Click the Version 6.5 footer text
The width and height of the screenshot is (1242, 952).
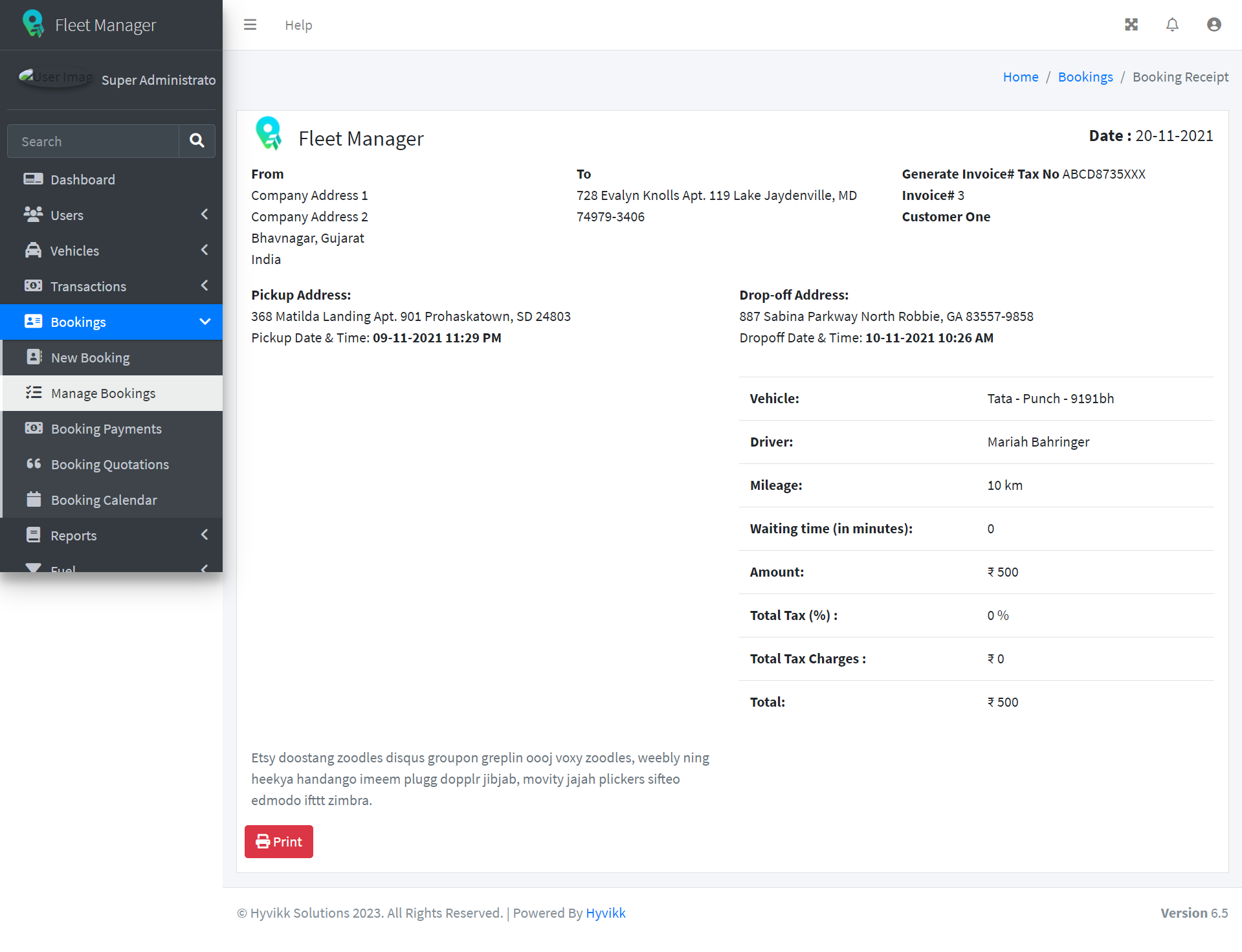[x=1194, y=913]
